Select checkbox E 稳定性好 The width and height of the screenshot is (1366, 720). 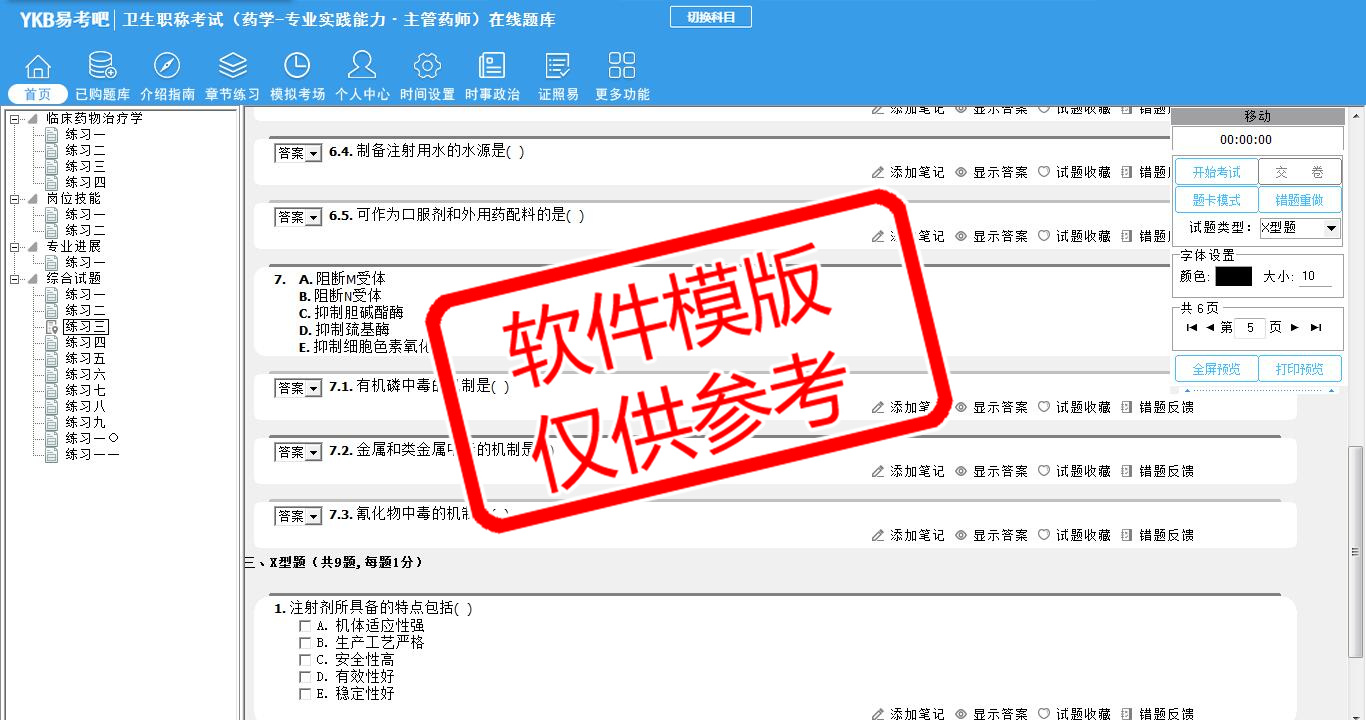pyautogui.click(x=305, y=694)
